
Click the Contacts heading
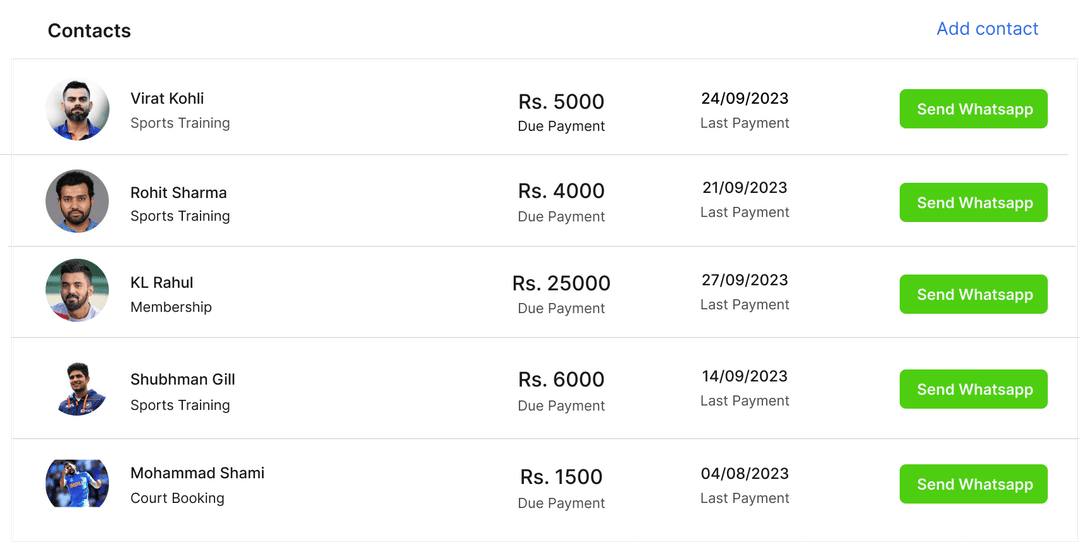(89, 31)
